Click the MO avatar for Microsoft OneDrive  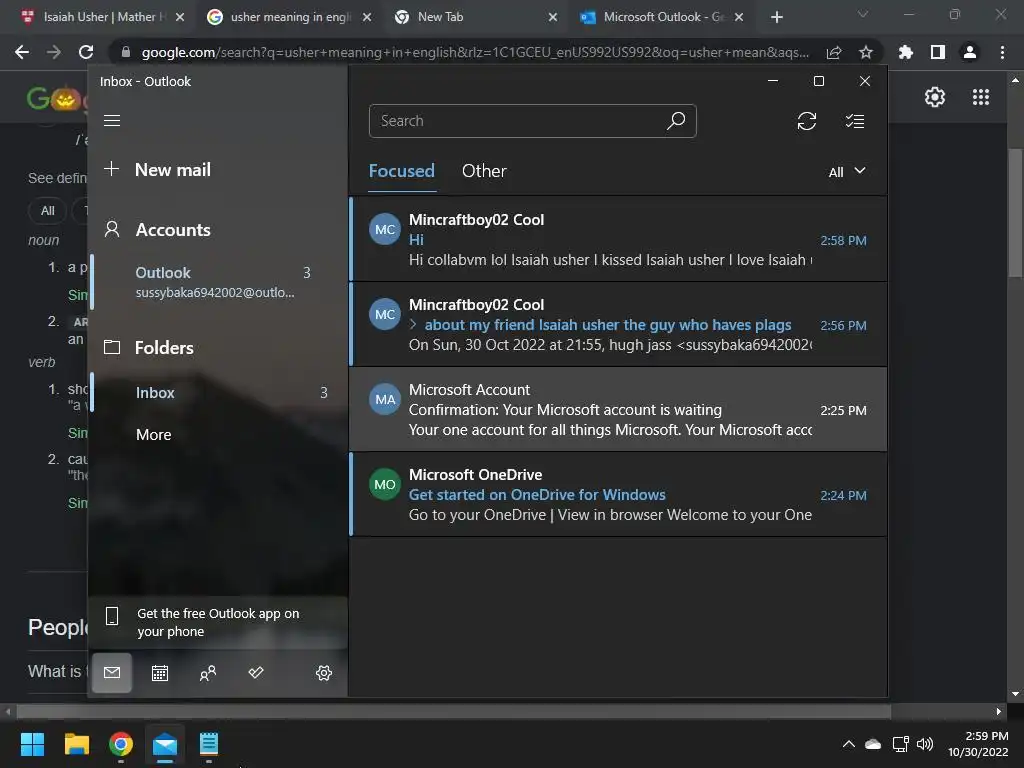tap(385, 484)
